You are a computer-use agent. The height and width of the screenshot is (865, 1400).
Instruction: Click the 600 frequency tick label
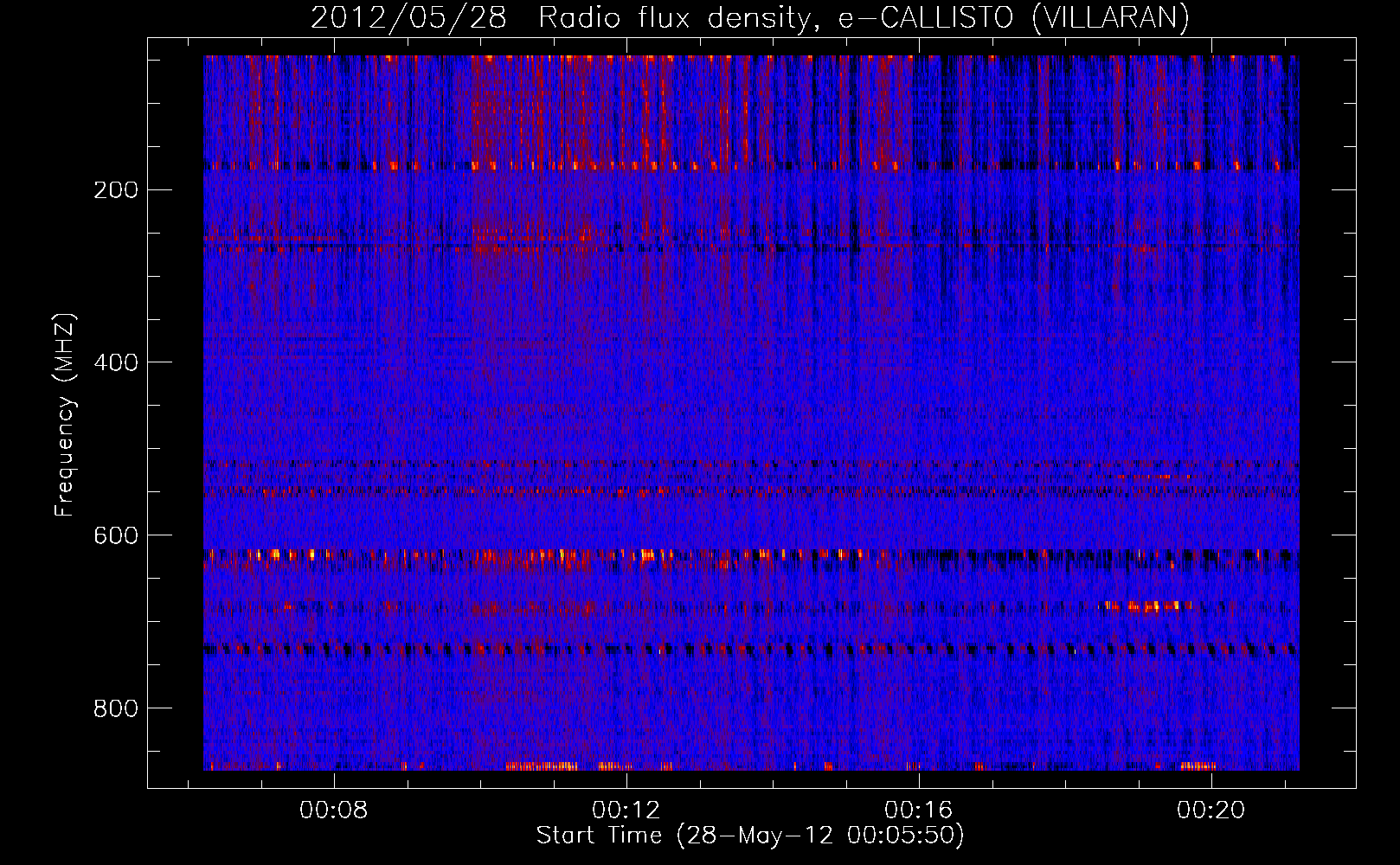click(x=115, y=535)
